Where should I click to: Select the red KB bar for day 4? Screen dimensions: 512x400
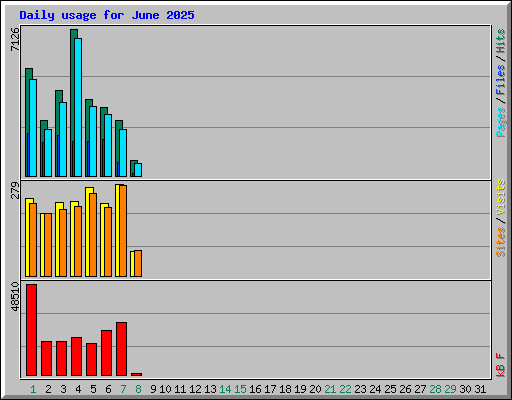click(x=76, y=356)
